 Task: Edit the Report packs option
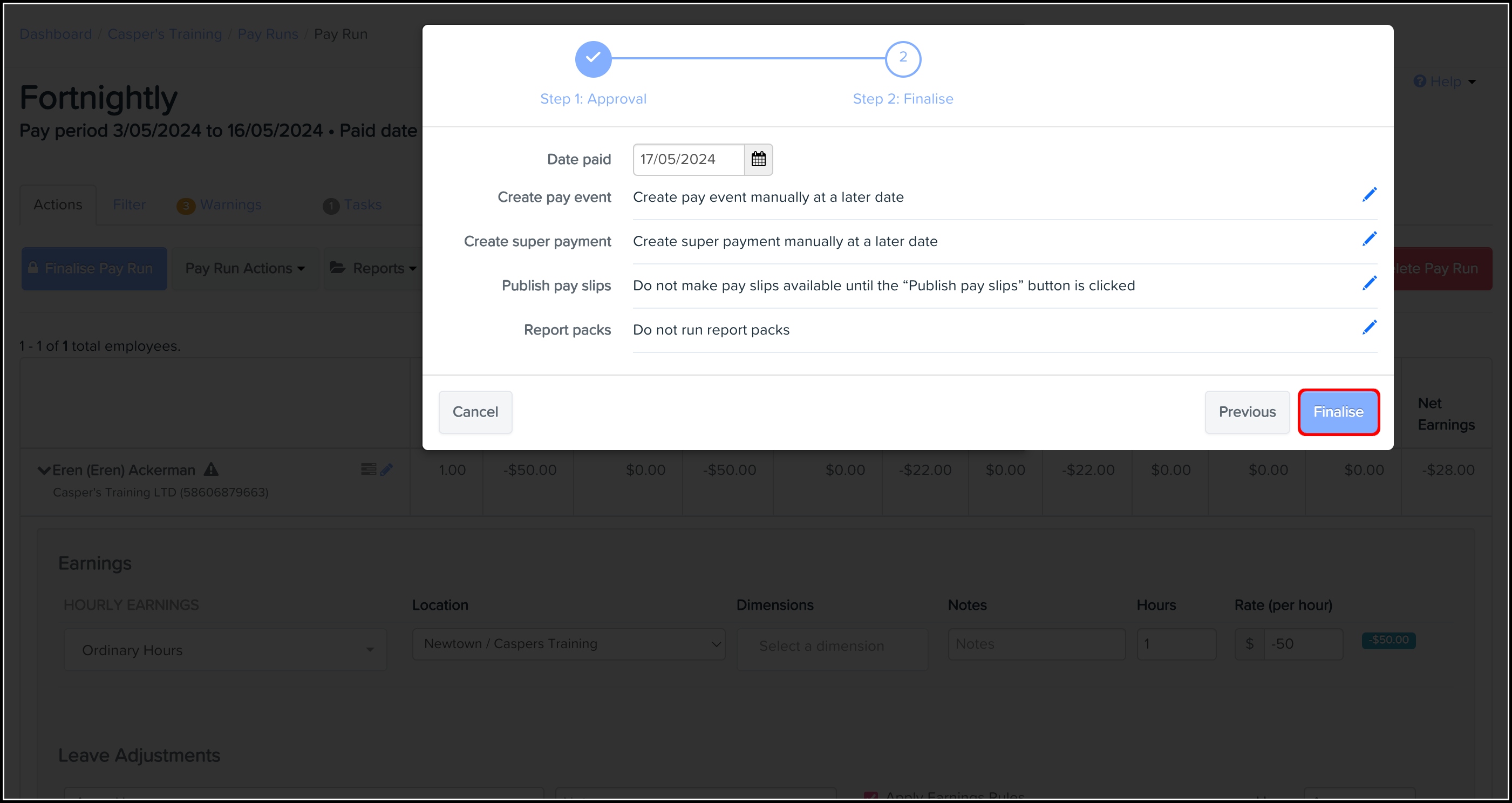pos(1370,328)
